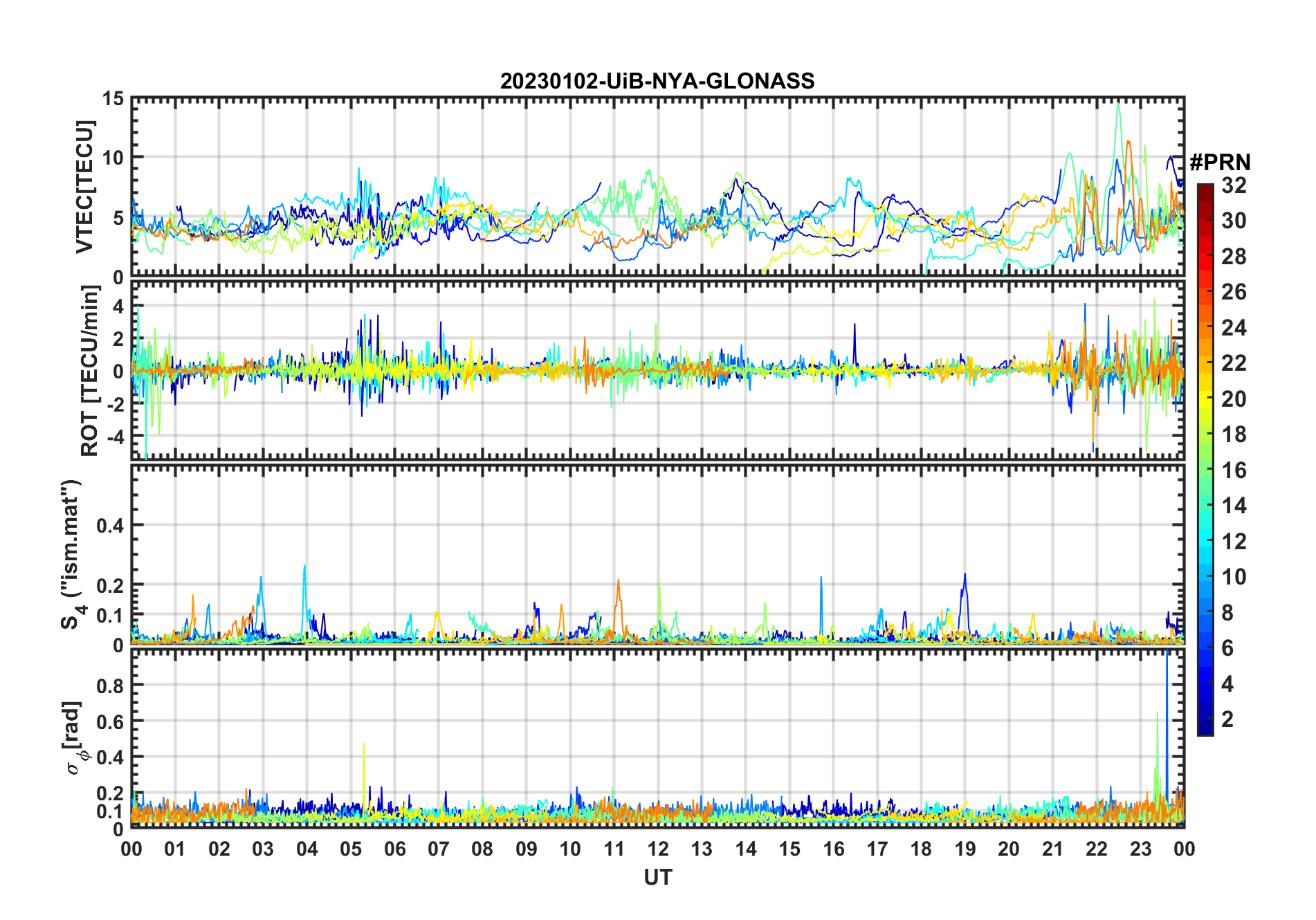Click colorbar tick label 26
The width and height of the screenshot is (1316, 920).
tap(1234, 292)
